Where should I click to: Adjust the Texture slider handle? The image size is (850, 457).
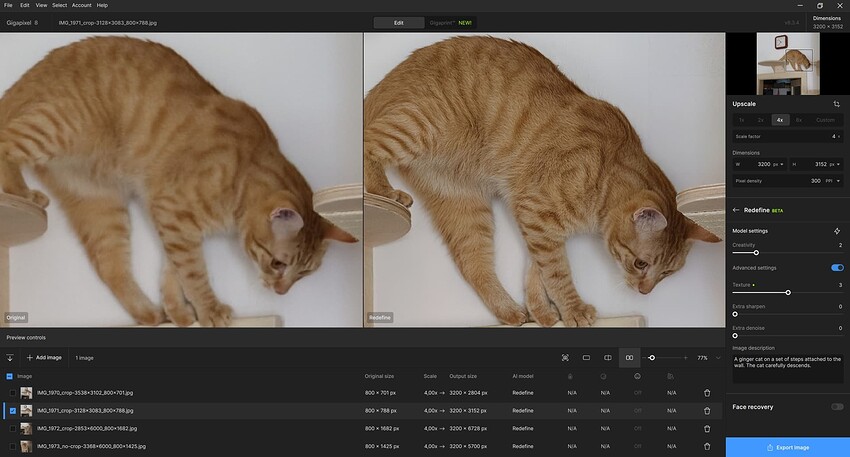(x=788, y=292)
